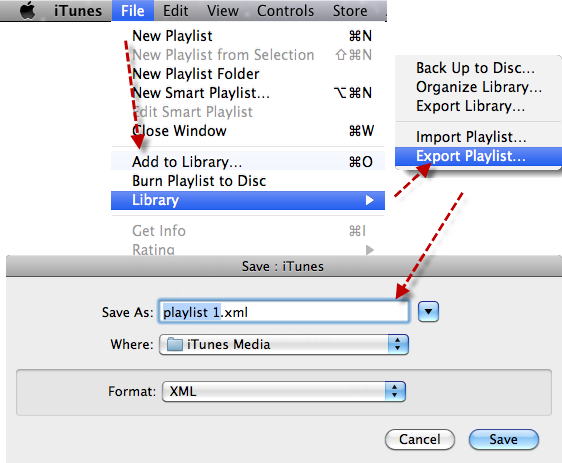The height and width of the screenshot is (463, 562).
Task: Open the Format XML dropdown
Action: pyautogui.click(x=284, y=391)
